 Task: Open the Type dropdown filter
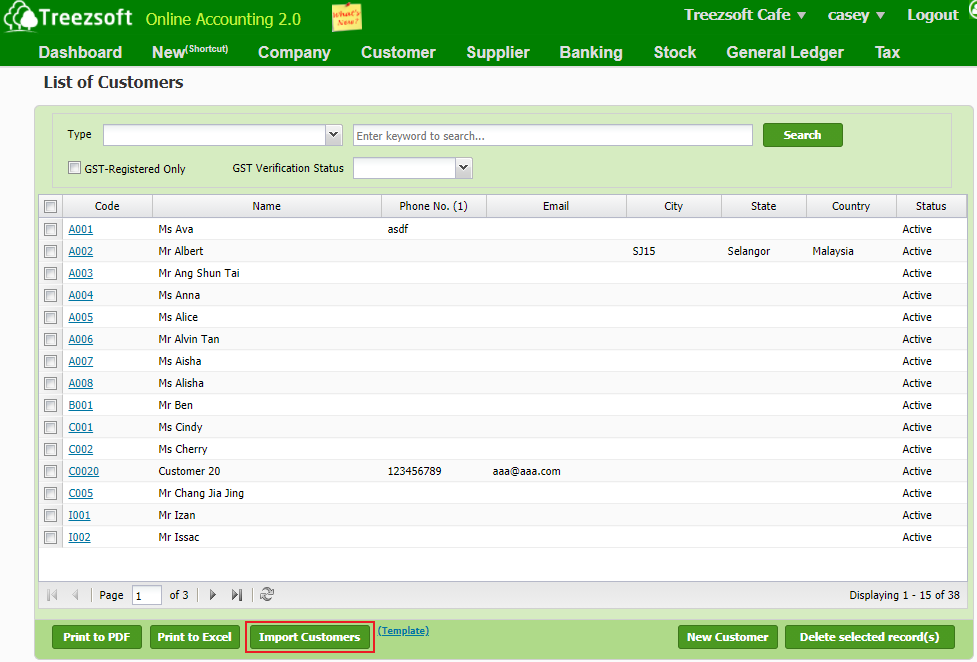pos(333,134)
